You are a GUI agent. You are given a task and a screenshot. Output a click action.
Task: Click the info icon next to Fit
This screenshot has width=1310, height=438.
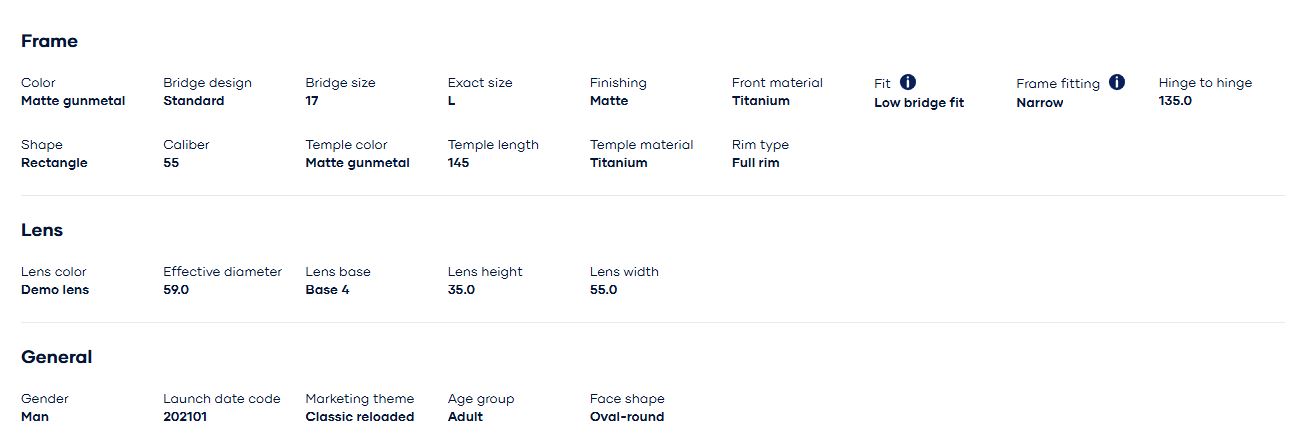click(908, 82)
